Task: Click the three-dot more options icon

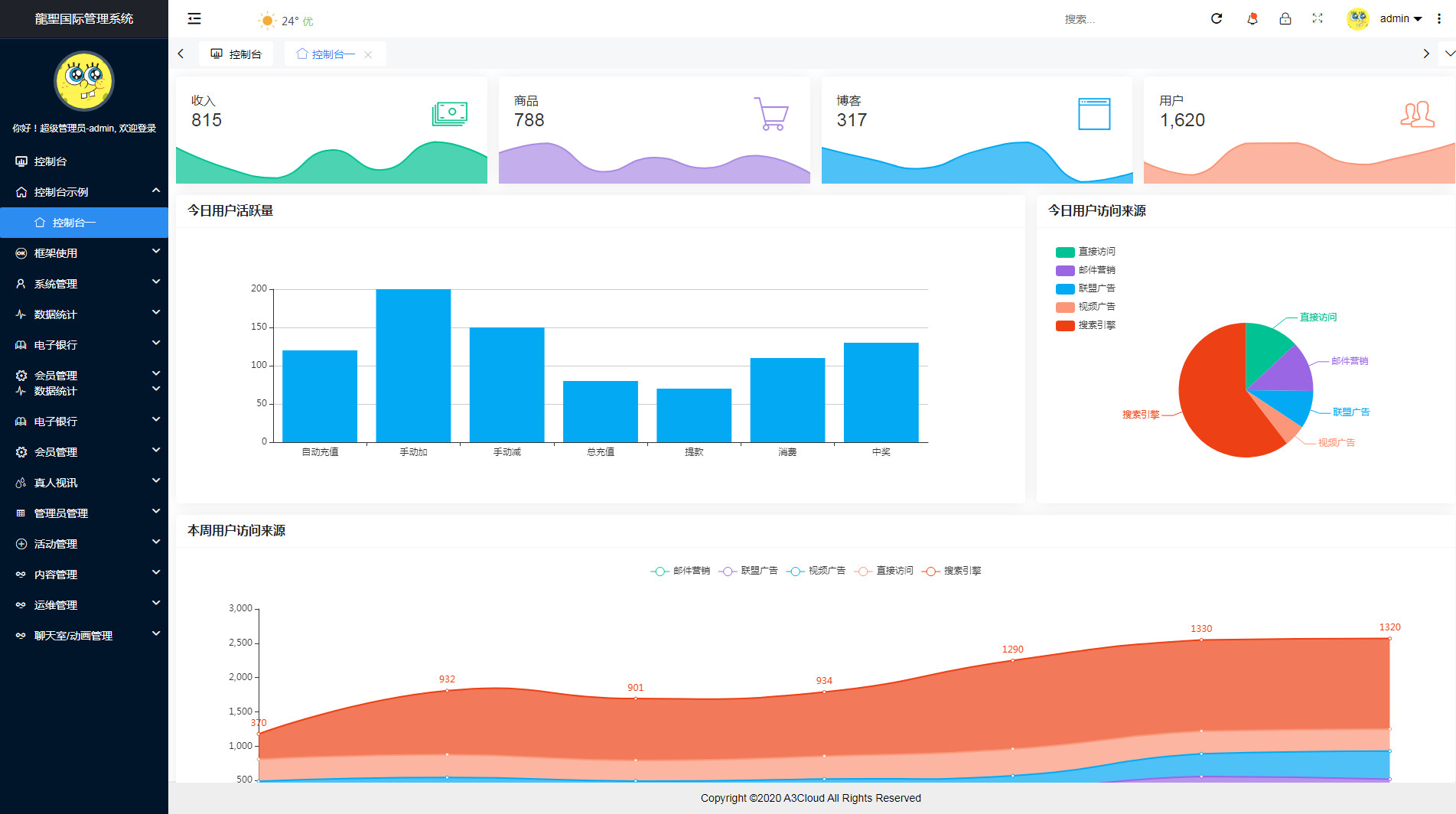Action: tap(1439, 19)
